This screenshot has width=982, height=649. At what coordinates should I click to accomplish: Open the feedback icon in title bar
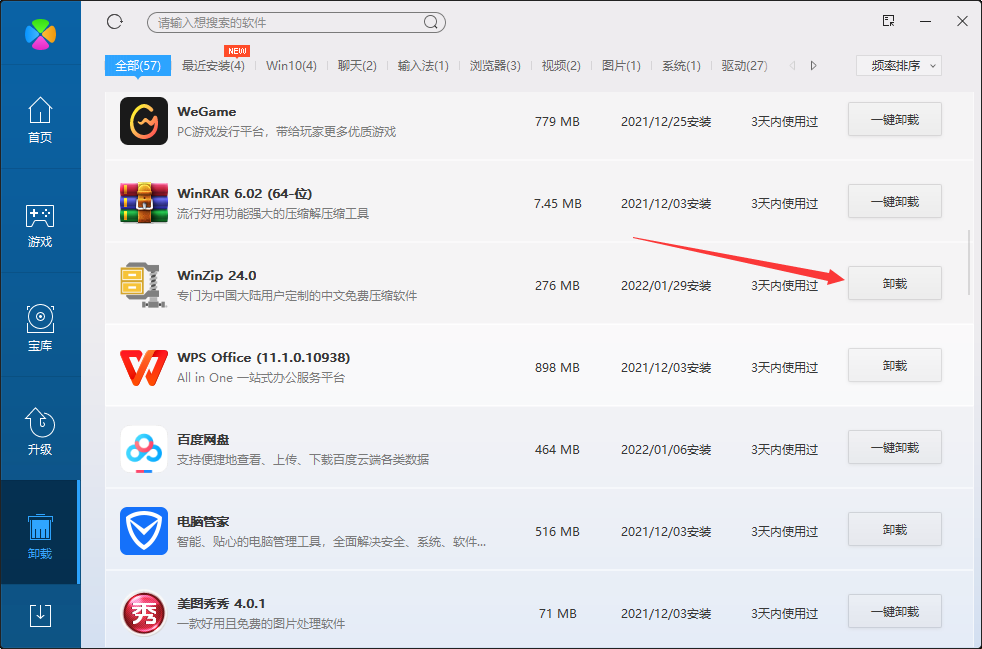[x=888, y=21]
